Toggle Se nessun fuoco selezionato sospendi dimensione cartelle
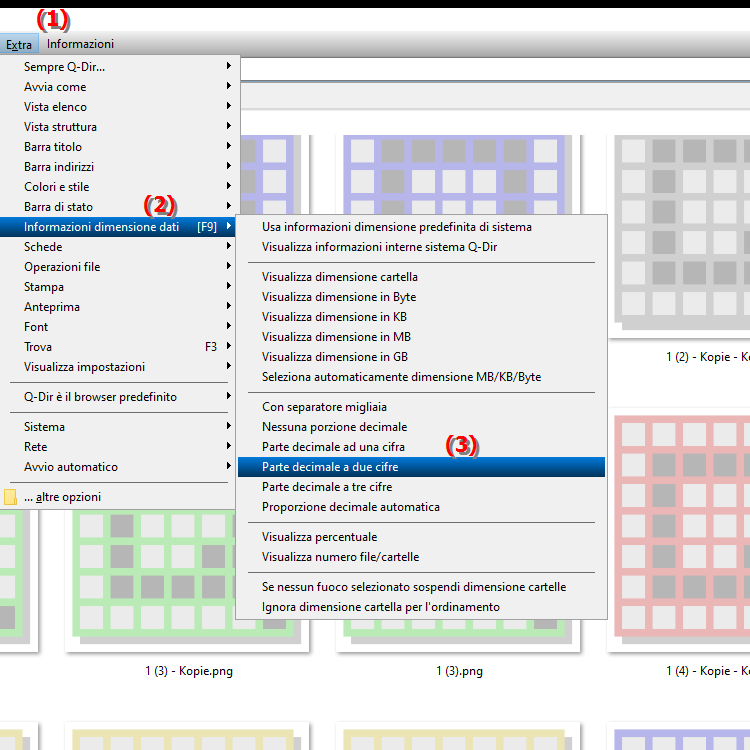This screenshot has width=750, height=750. (421, 587)
